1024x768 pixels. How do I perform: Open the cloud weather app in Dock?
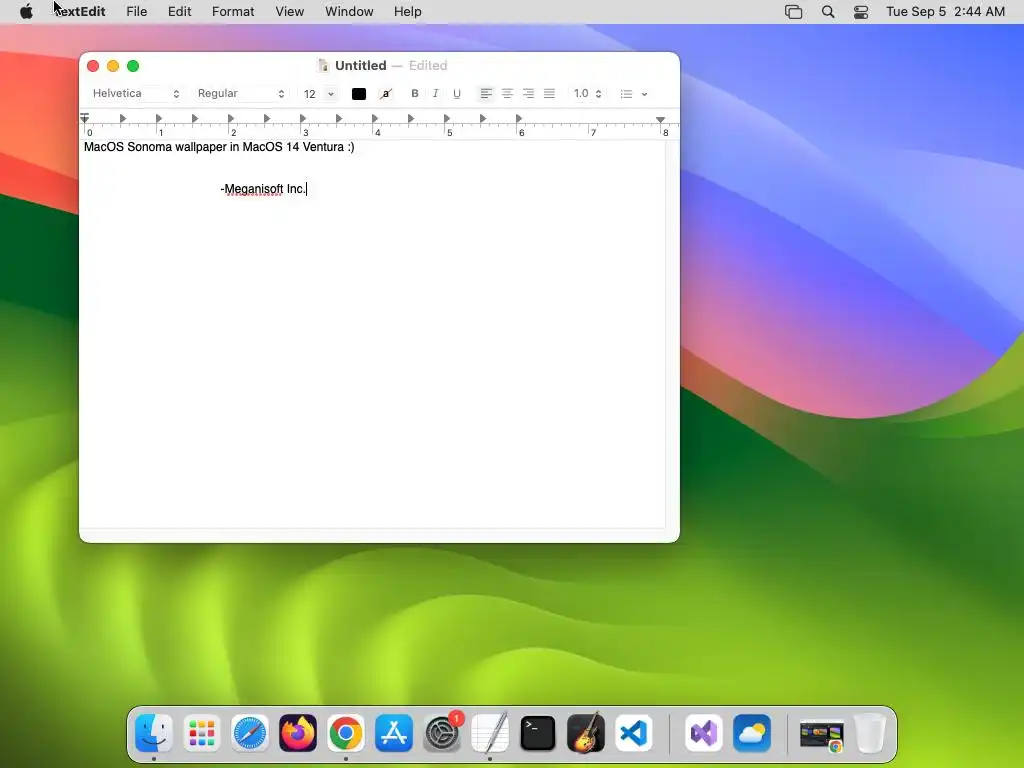pyautogui.click(x=752, y=733)
